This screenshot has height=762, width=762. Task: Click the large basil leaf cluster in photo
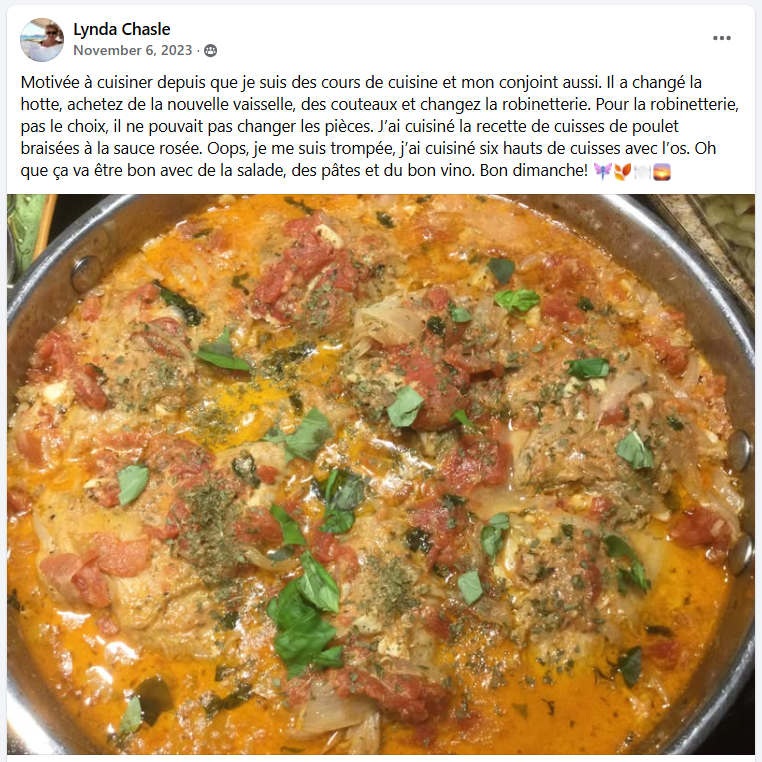point(304,615)
